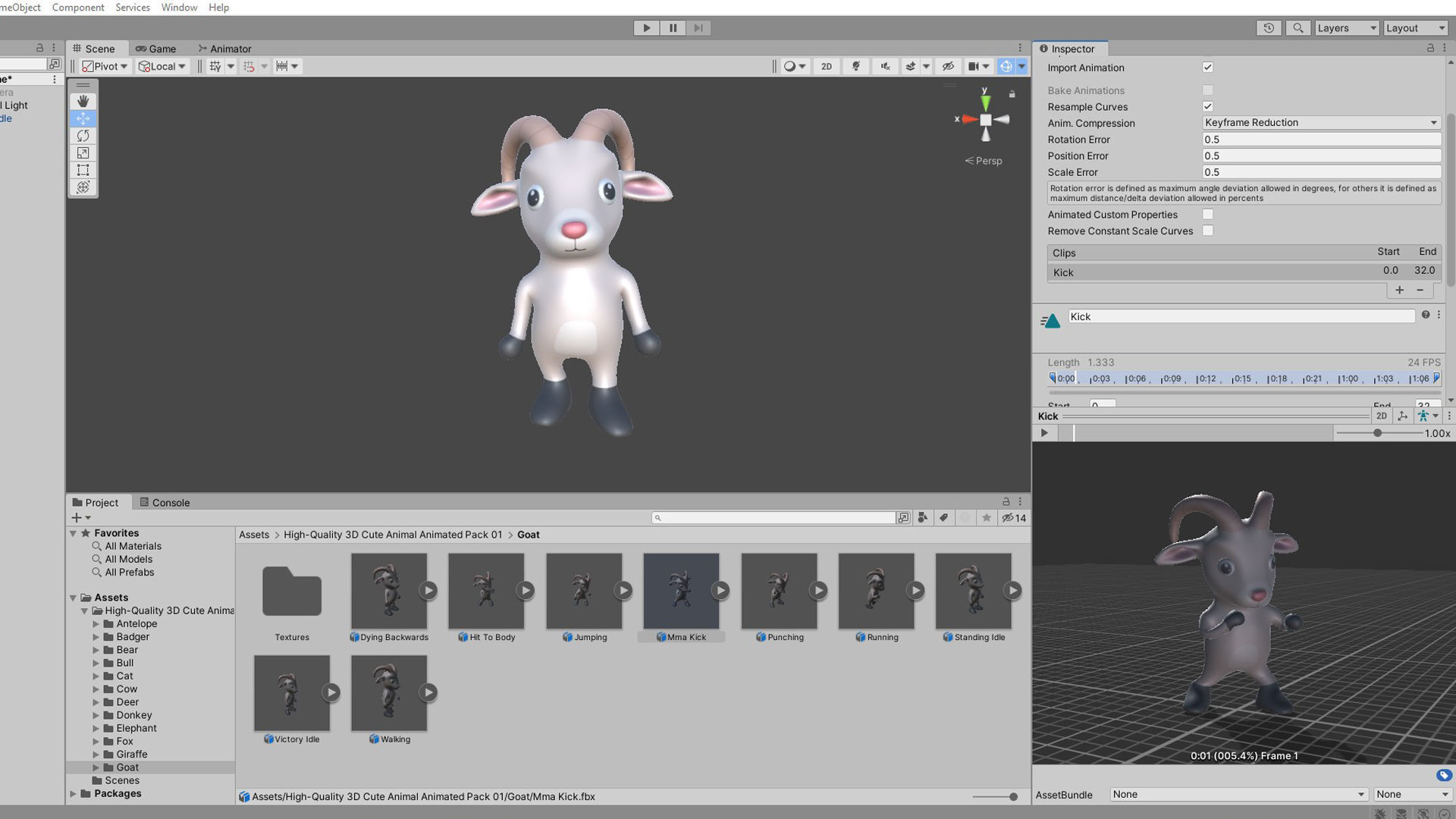This screenshot has width=1456, height=819.
Task: Open the global Search icon
Action: pos(1298,28)
